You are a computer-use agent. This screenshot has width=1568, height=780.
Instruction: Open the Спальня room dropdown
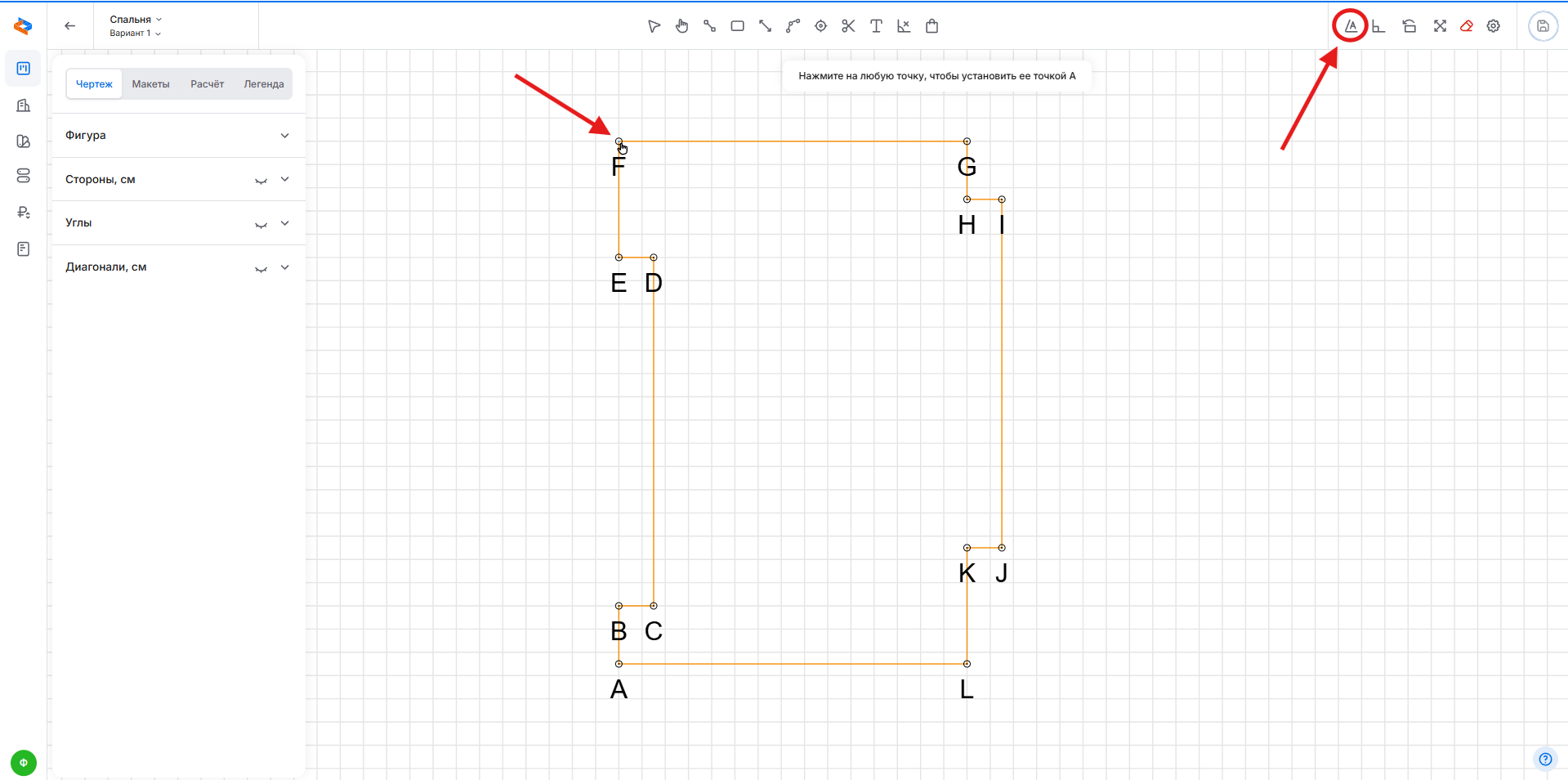(x=136, y=19)
